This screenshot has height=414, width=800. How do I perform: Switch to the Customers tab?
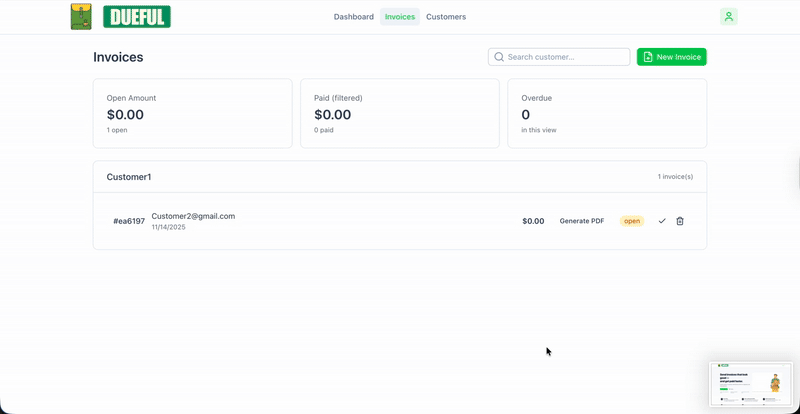[x=446, y=17]
